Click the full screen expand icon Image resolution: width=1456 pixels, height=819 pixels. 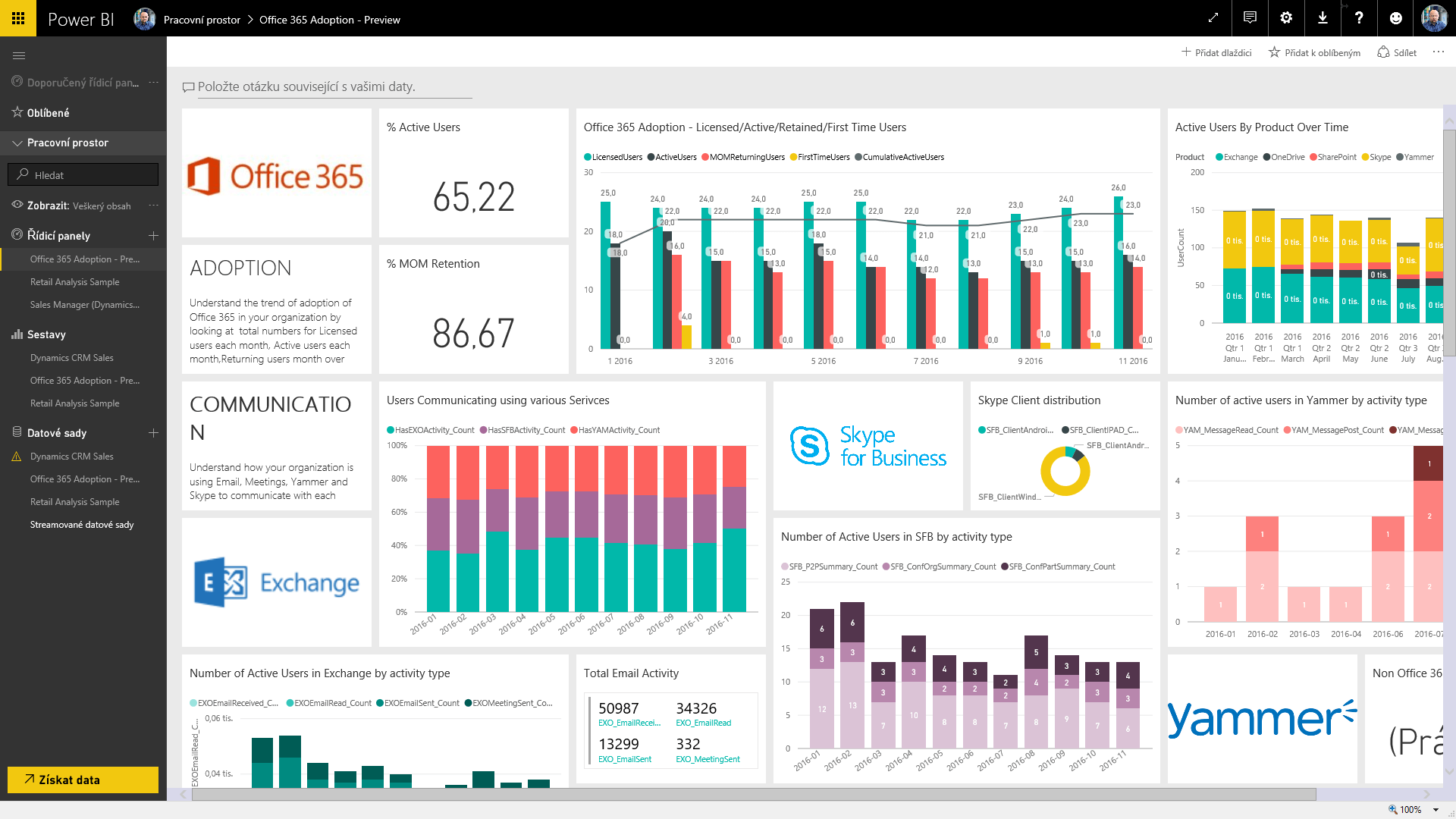pyautogui.click(x=1213, y=18)
